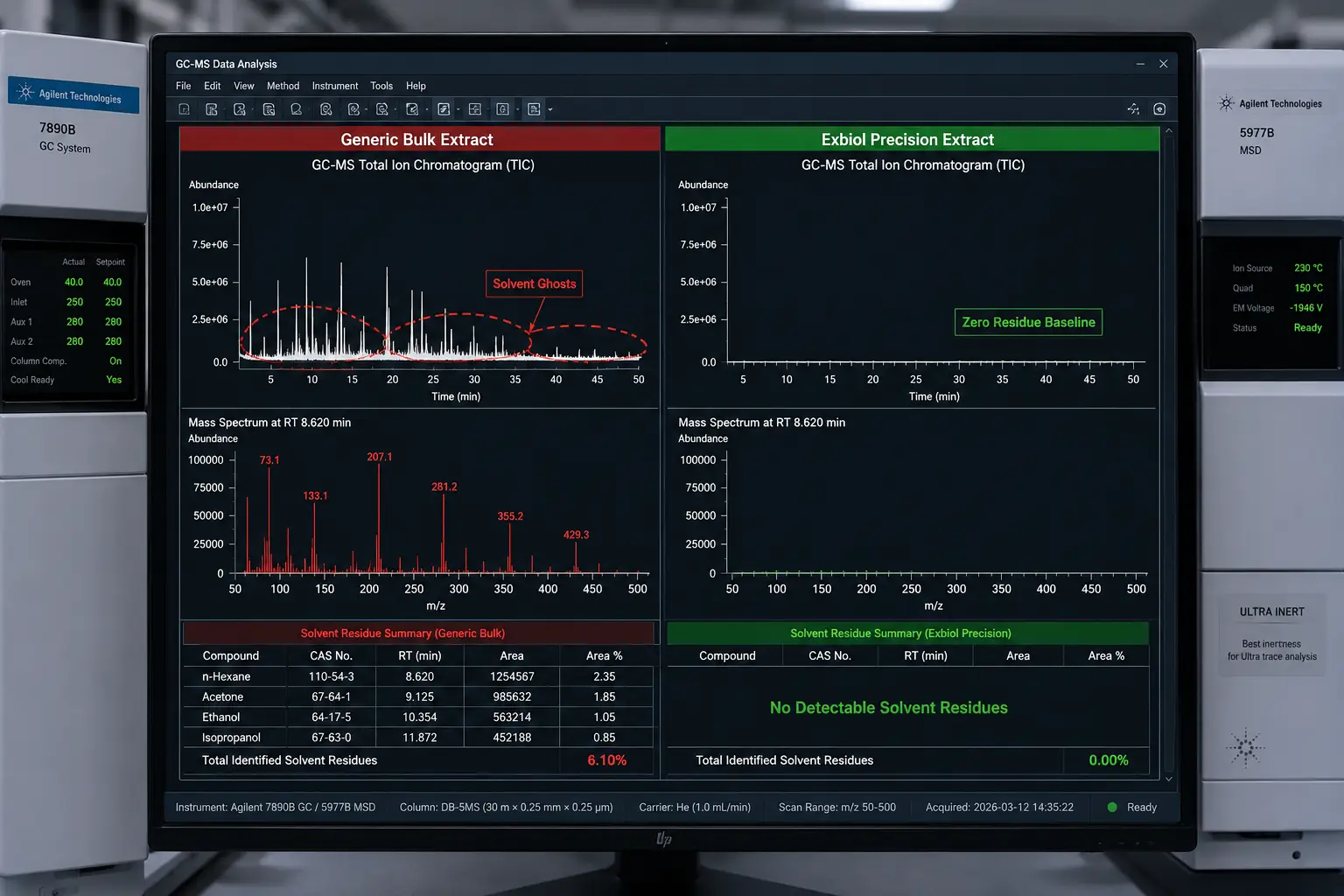Click the rounded-square icon at the toolbar's far right
This screenshot has width=1344, height=896.
pos(1159,109)
